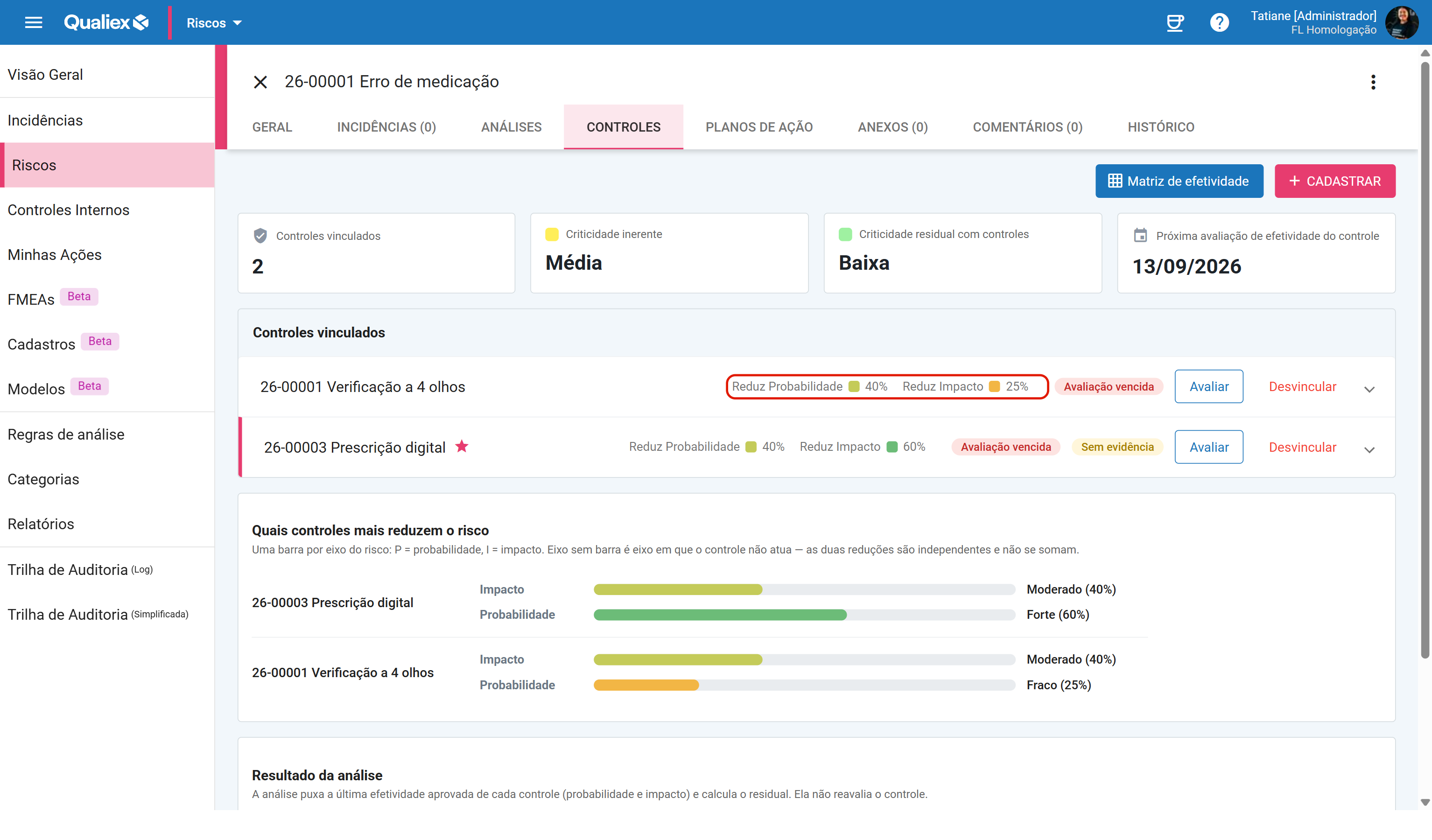The height and width of the screenshot is (840, 1432).
Task: Open Incidências in the sidebar
Action: pos(107,120)
